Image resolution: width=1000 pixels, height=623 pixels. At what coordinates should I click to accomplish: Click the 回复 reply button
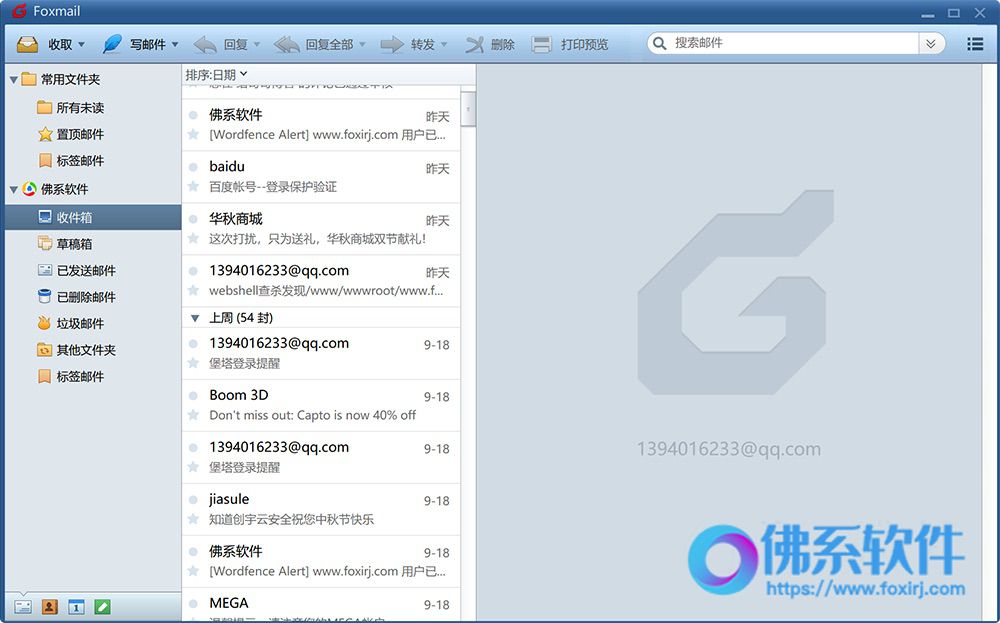[x=220, y=45]
